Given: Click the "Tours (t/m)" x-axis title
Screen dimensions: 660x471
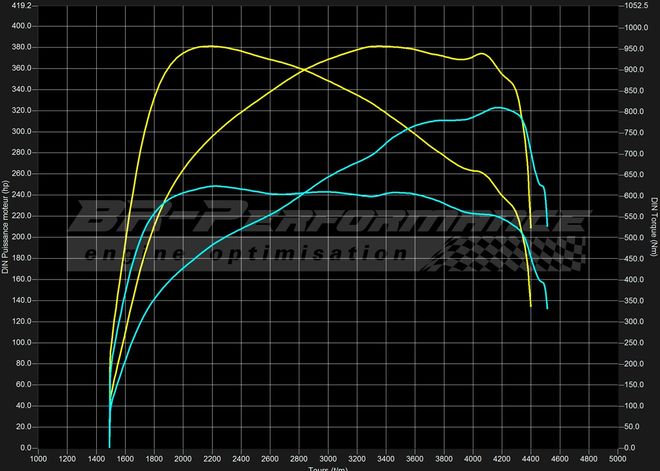Looking at the screenshot, I should [326, 467].
